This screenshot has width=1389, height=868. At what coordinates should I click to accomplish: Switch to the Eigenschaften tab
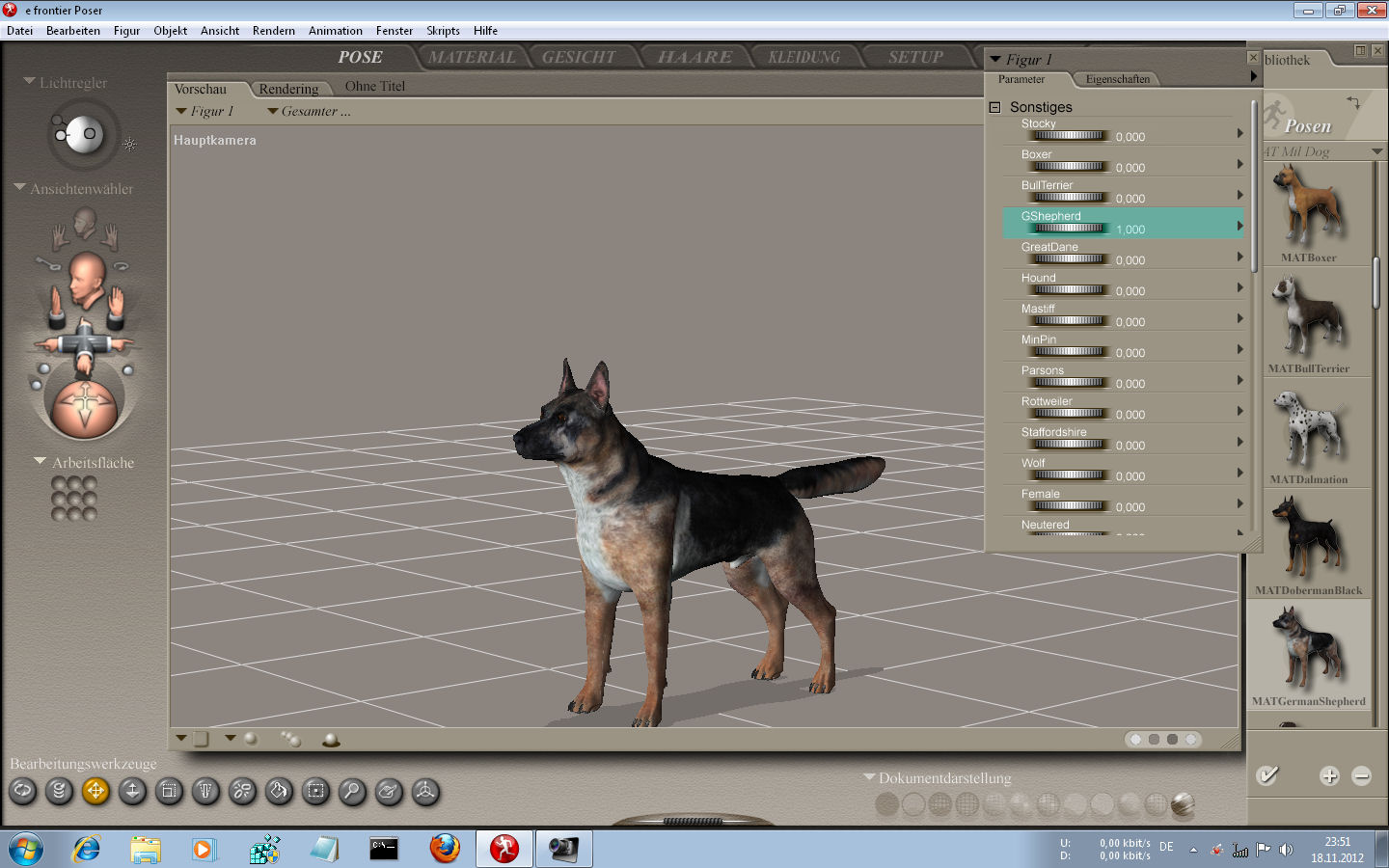tap(1118, 79)
